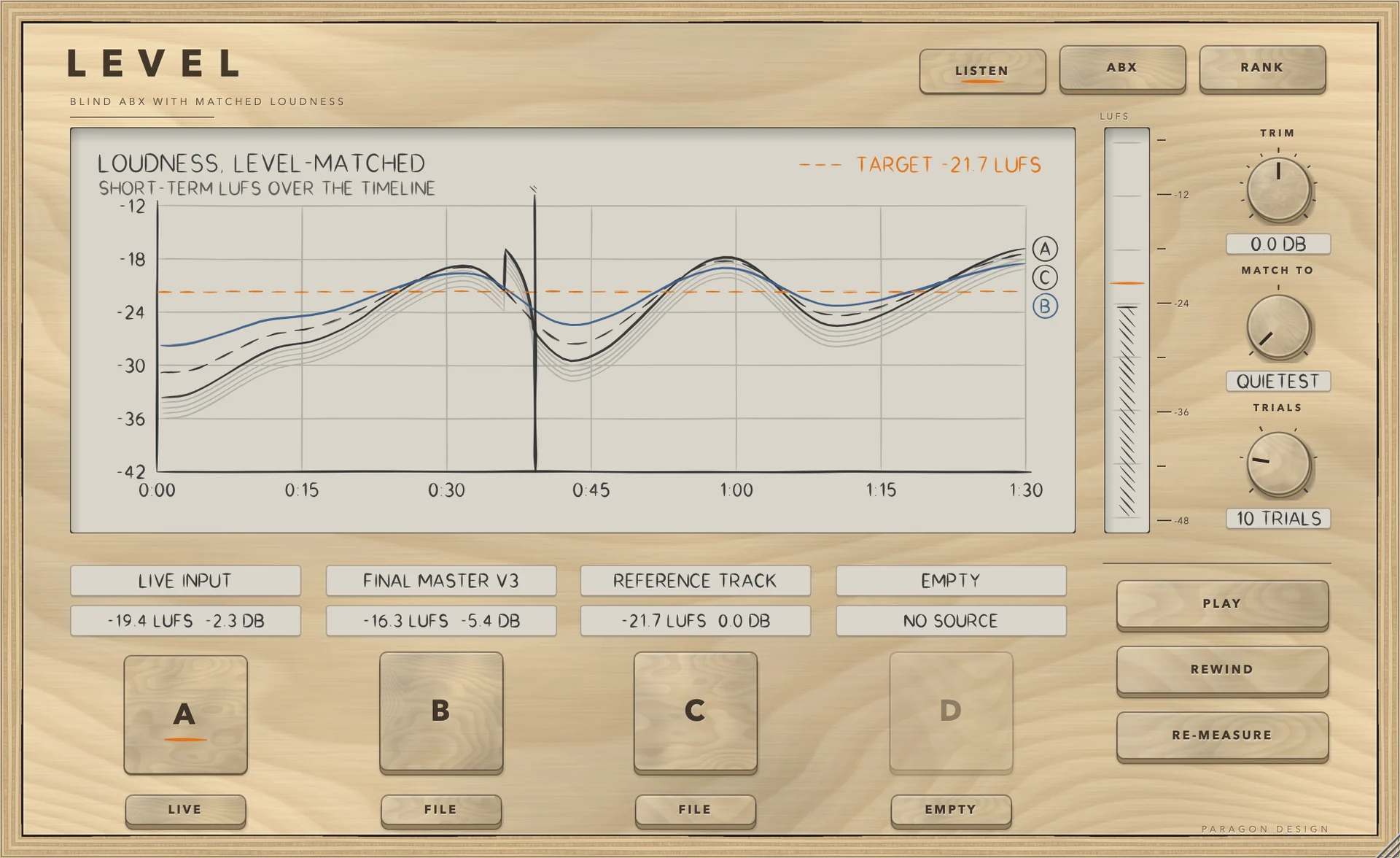Viewport: 1400px width, 858px height.
Task: Click the EMPTY slot name field
Action: 951,581
